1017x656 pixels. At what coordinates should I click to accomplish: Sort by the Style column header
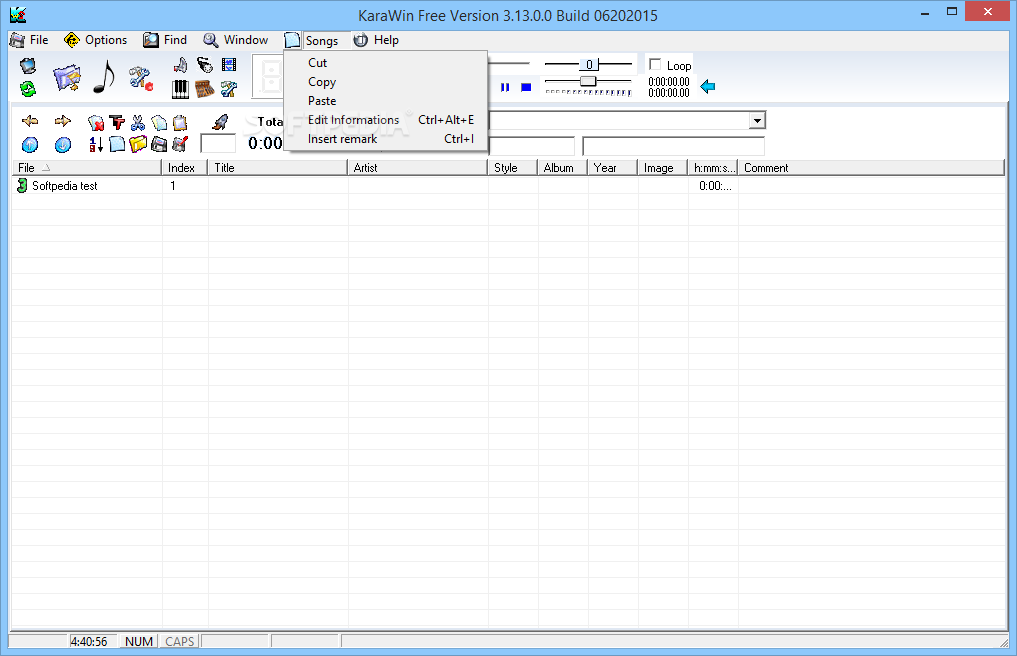512,168
